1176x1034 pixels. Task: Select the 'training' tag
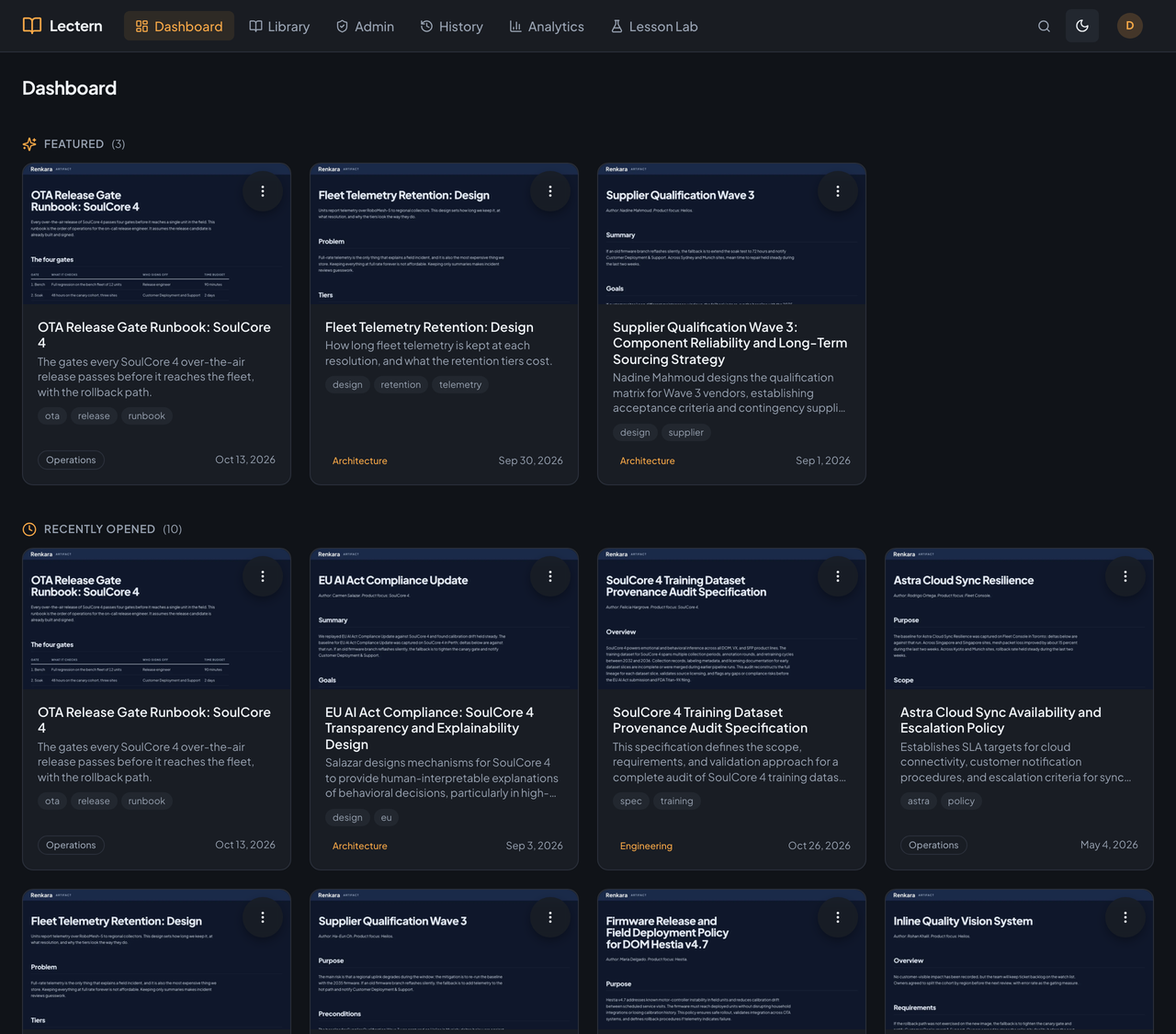click(677, 801)
